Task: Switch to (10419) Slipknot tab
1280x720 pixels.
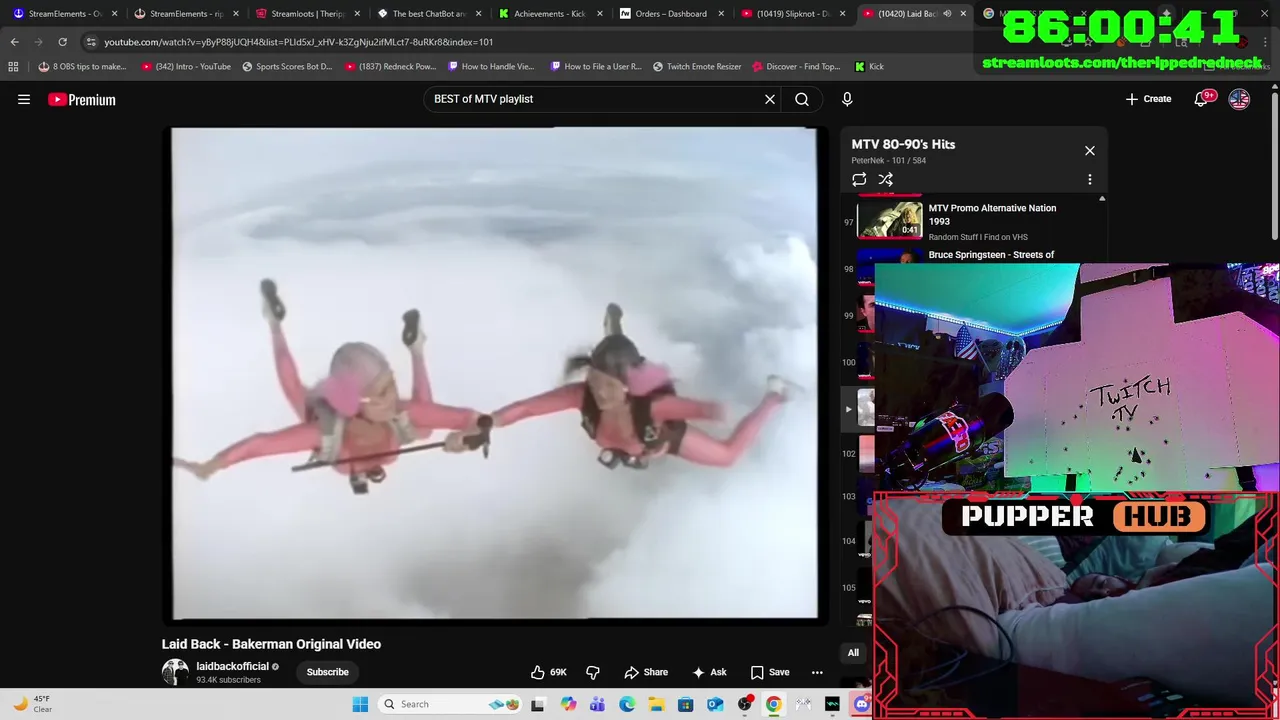Action: [x=792, y=14]
